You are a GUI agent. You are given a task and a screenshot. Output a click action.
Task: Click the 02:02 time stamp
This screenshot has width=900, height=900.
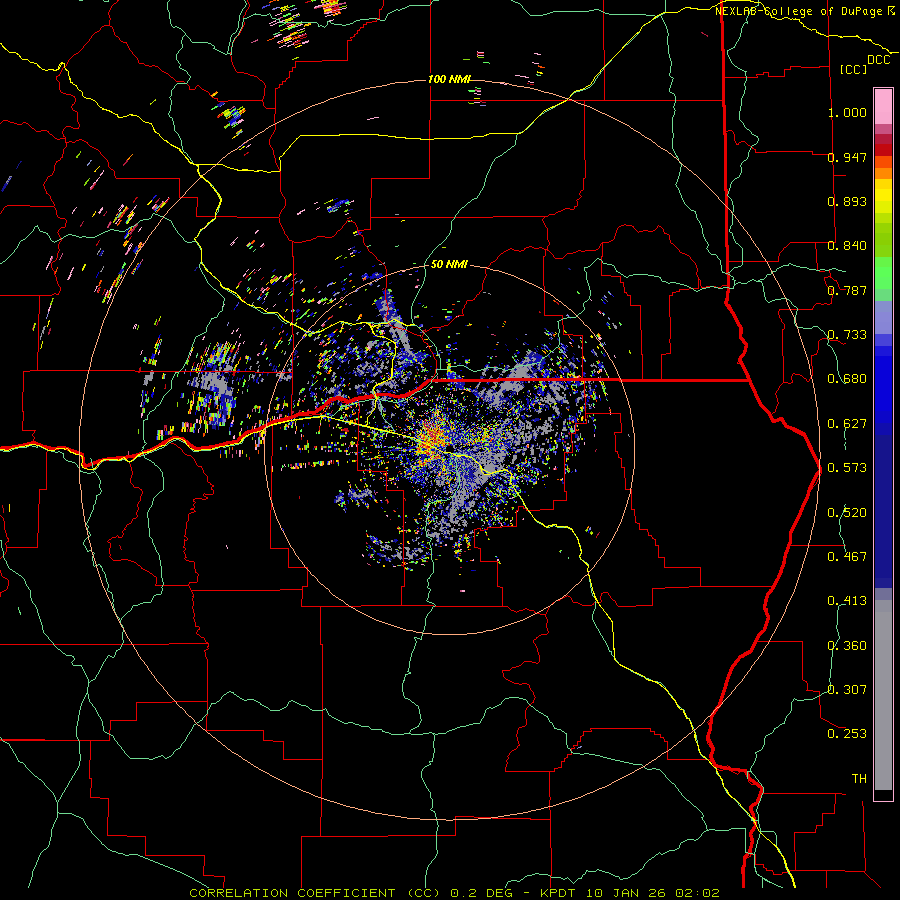click(x=697, y=893)
